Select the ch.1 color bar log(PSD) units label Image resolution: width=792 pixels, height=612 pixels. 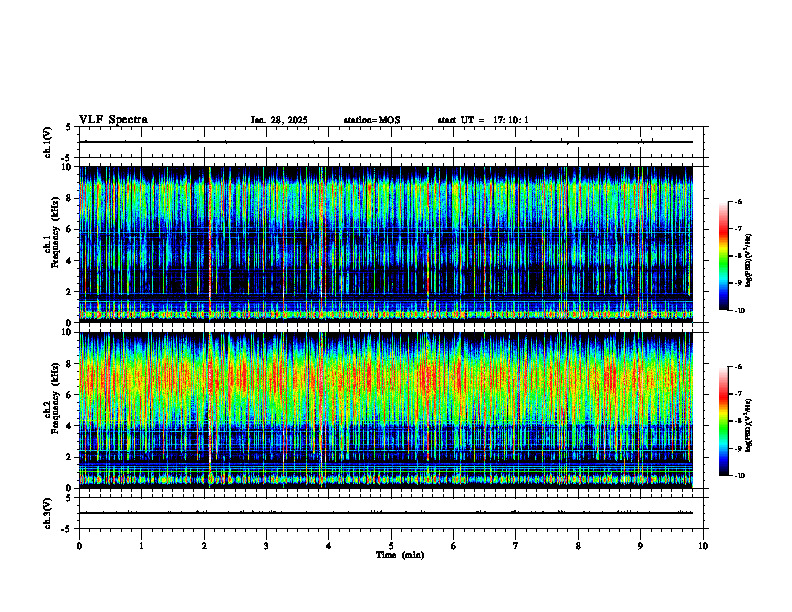(x=749, y=260)
